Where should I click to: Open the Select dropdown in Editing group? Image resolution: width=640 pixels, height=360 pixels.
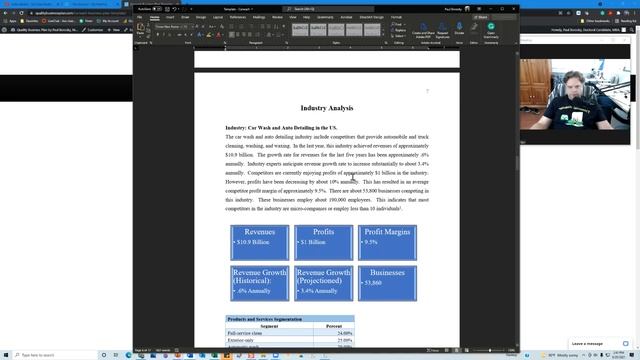tap(398, 36)
